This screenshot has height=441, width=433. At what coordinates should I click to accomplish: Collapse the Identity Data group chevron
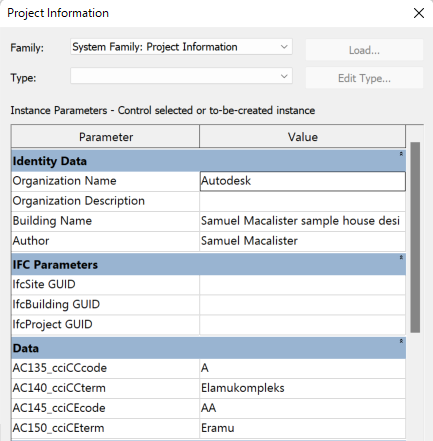pos(401,154)
